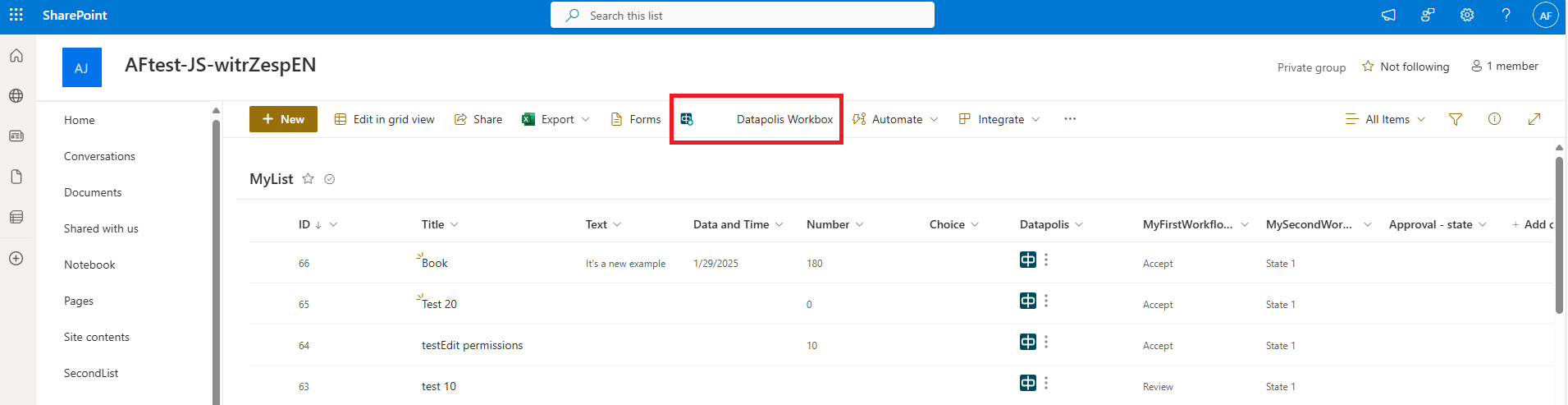The height and width of the screenshot is (405, 1568).
Task: Click the help question mark icon
Action: coord(1506,15)
